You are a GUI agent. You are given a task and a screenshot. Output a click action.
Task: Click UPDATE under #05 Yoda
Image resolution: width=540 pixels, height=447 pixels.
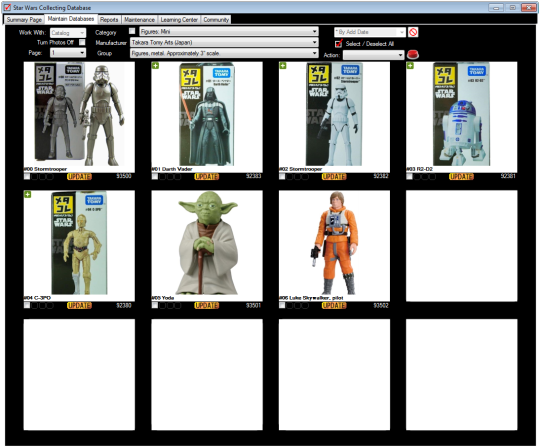pos(207,305)
